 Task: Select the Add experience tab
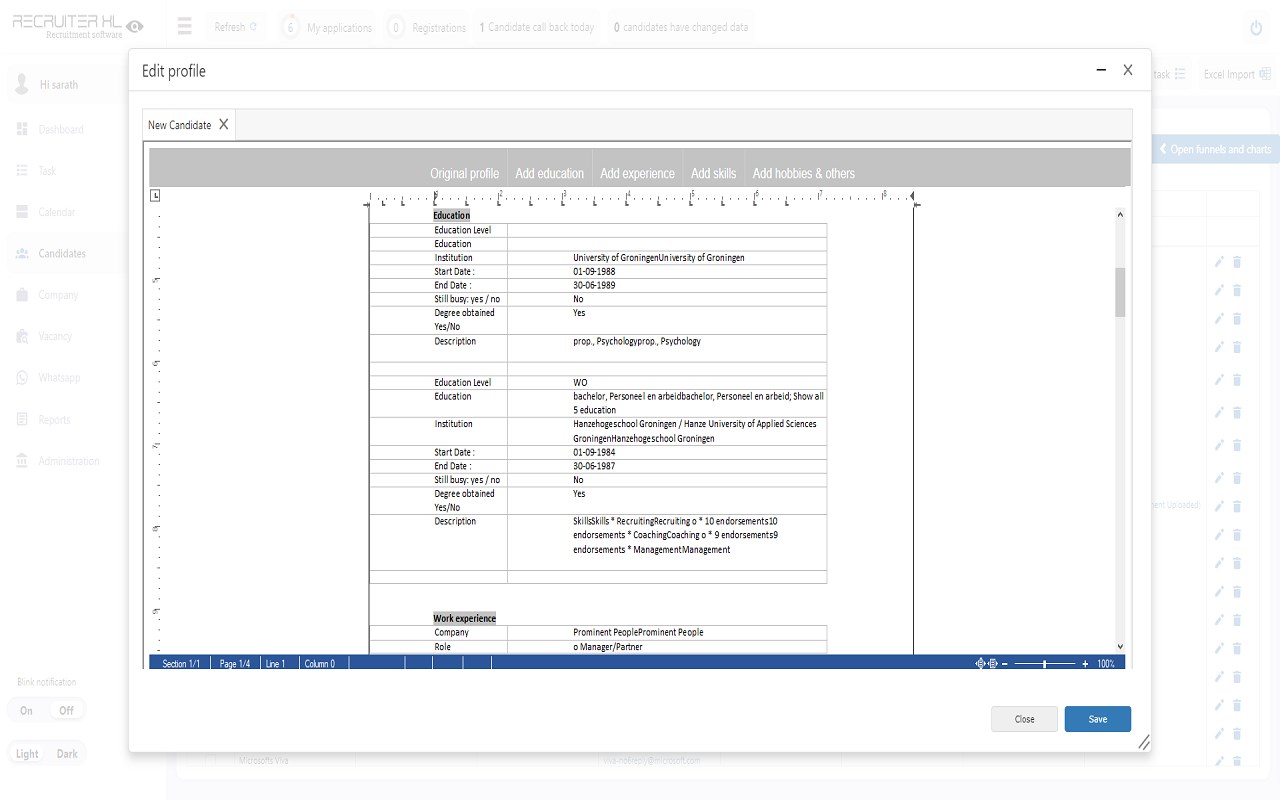coord(637,173)
